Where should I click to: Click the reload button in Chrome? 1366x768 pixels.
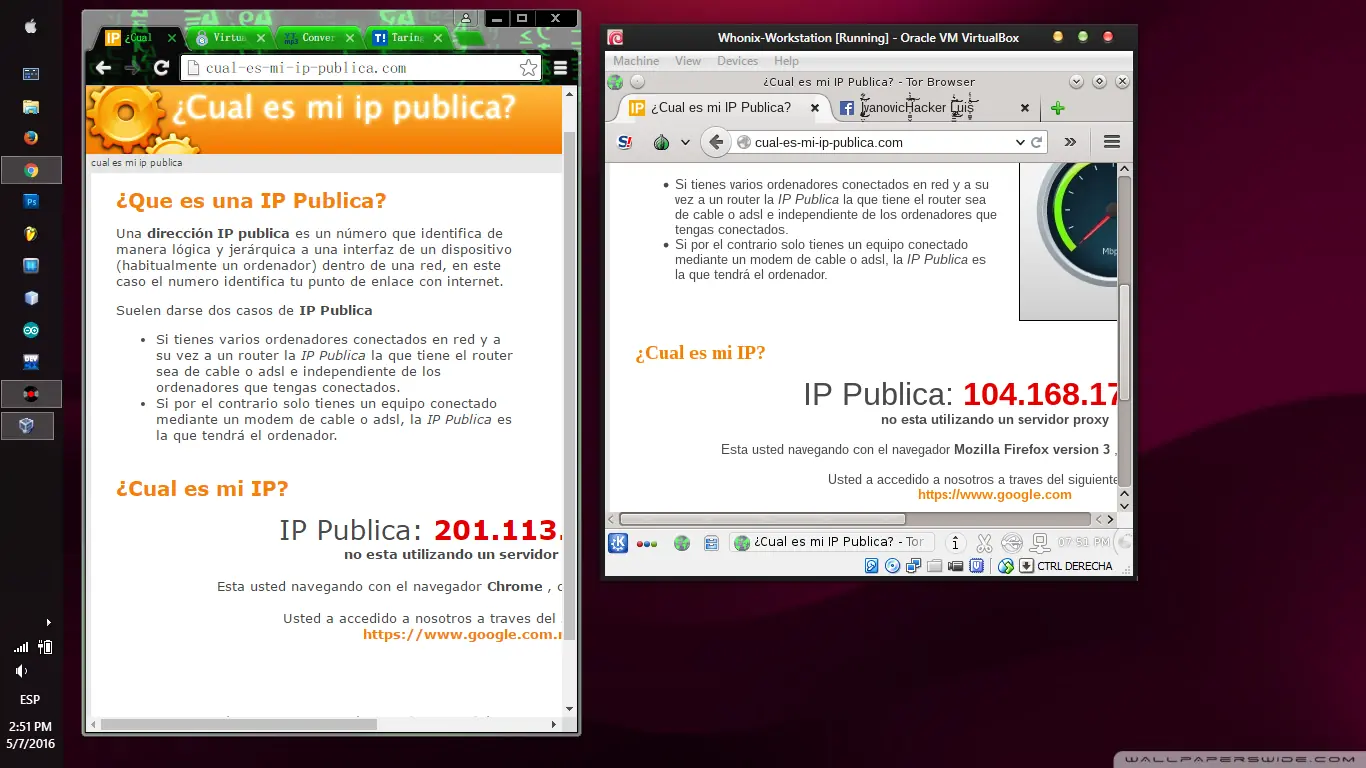pos(161,68)
